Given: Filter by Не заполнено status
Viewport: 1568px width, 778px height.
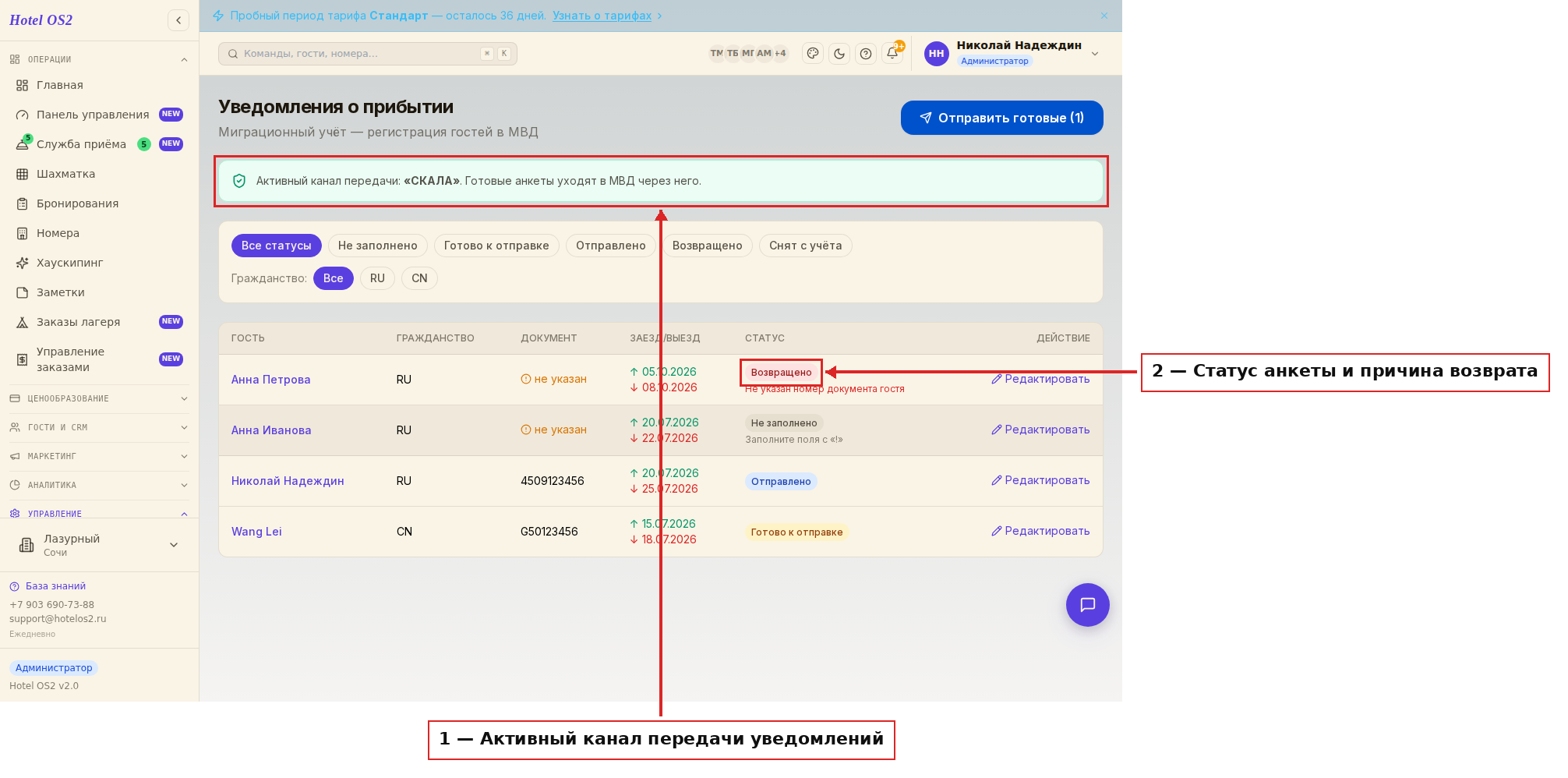Looking at the screenshot, I should [x=377, y=246].
